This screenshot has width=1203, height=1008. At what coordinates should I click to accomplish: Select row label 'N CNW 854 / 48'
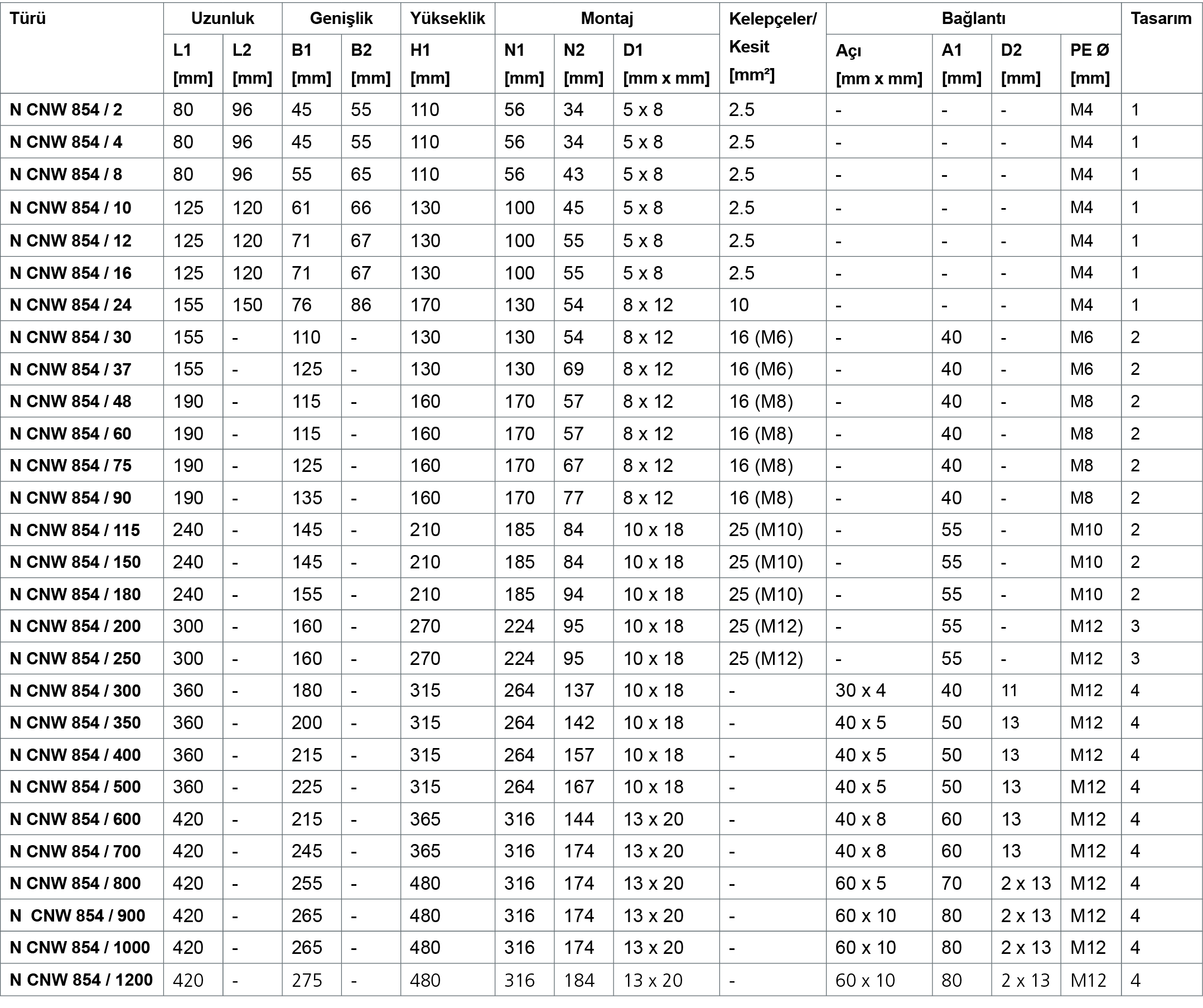pyautogui.click(x=70, y=401)
